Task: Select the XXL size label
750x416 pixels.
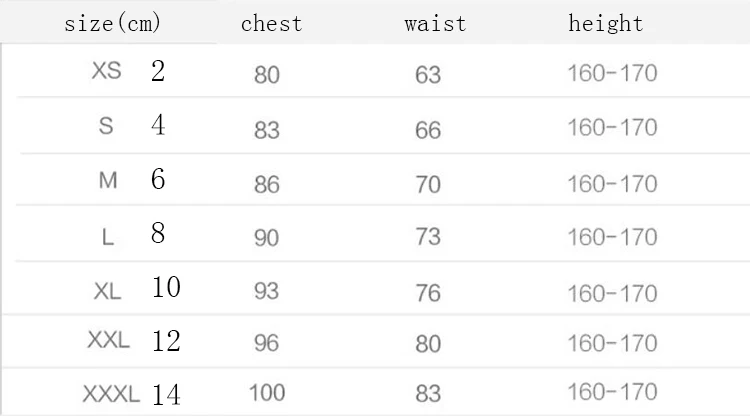Action: 108,341
